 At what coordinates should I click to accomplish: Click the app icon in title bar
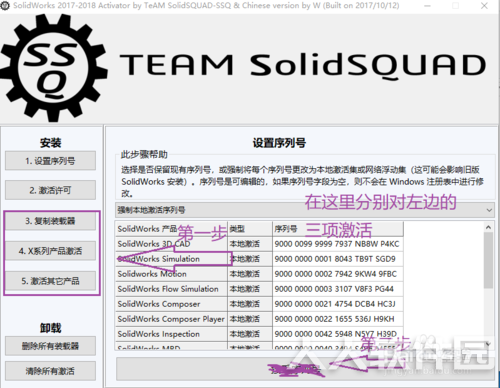click(5, 6)
